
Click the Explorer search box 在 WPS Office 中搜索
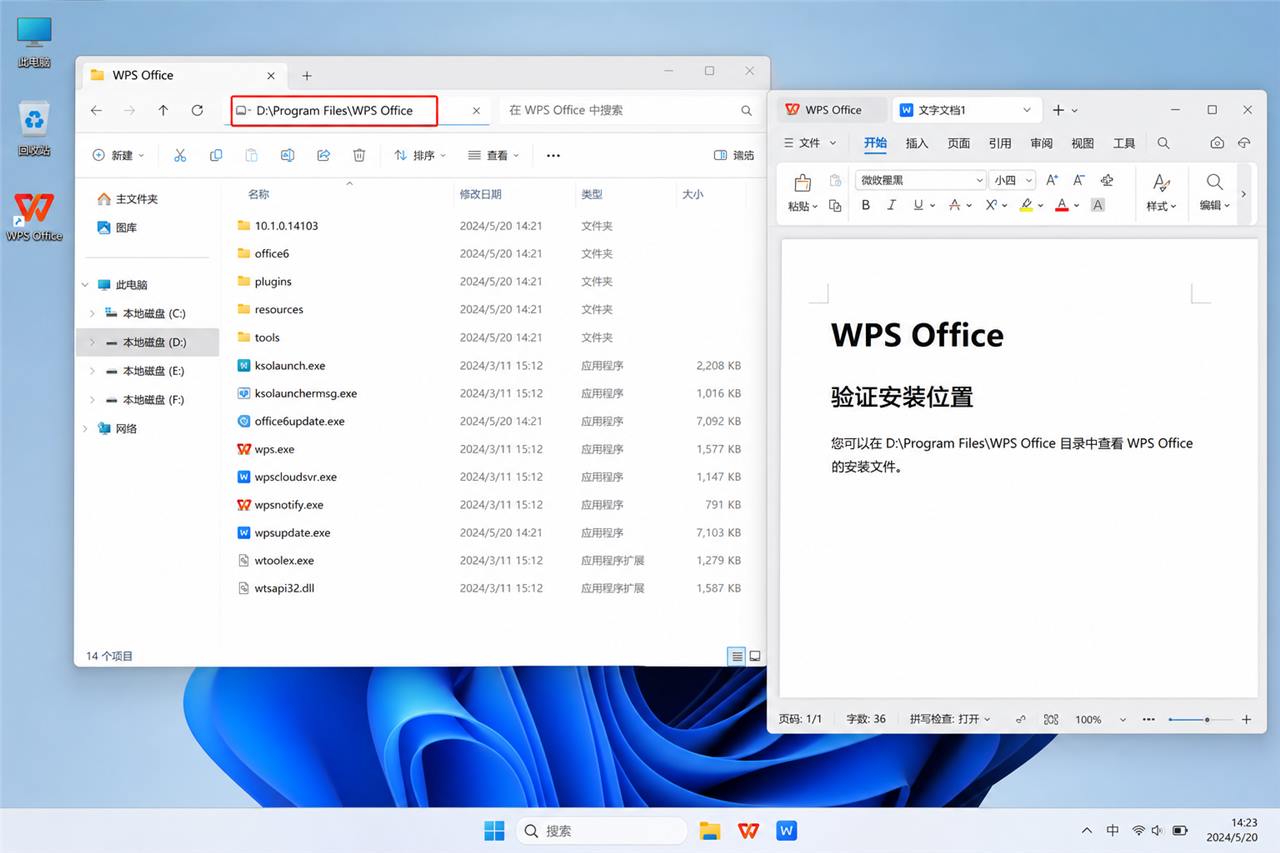(x=630, y=110)
